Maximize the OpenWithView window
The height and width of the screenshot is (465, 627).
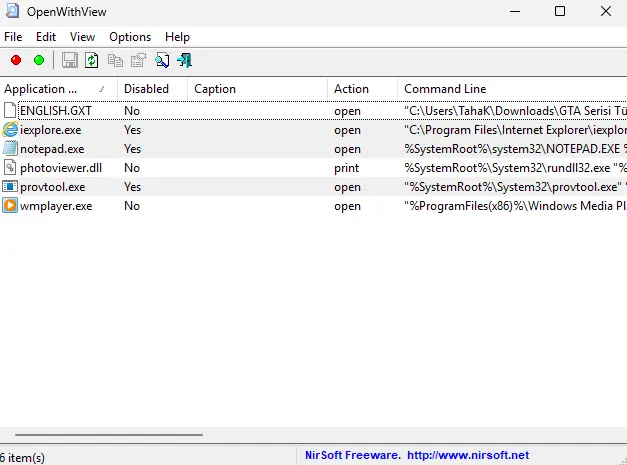(560, 11)
